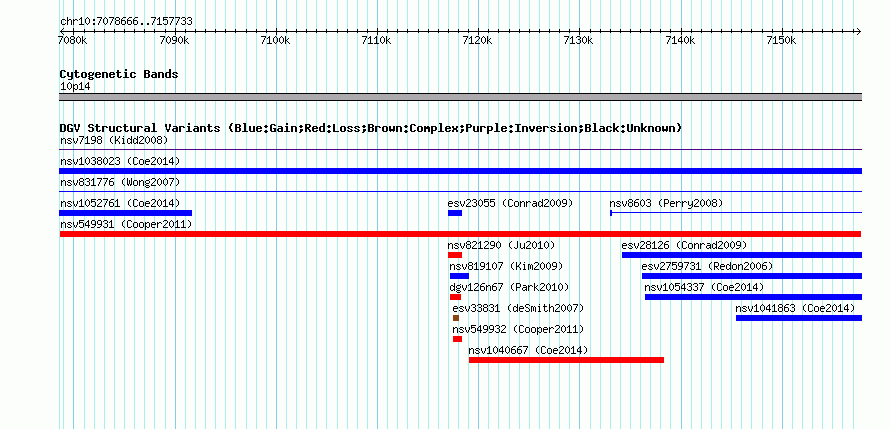The image size is (890, 429).
Task: Click the nsv1054337 (Coe2014) label
Action: [x=704, y=287]
